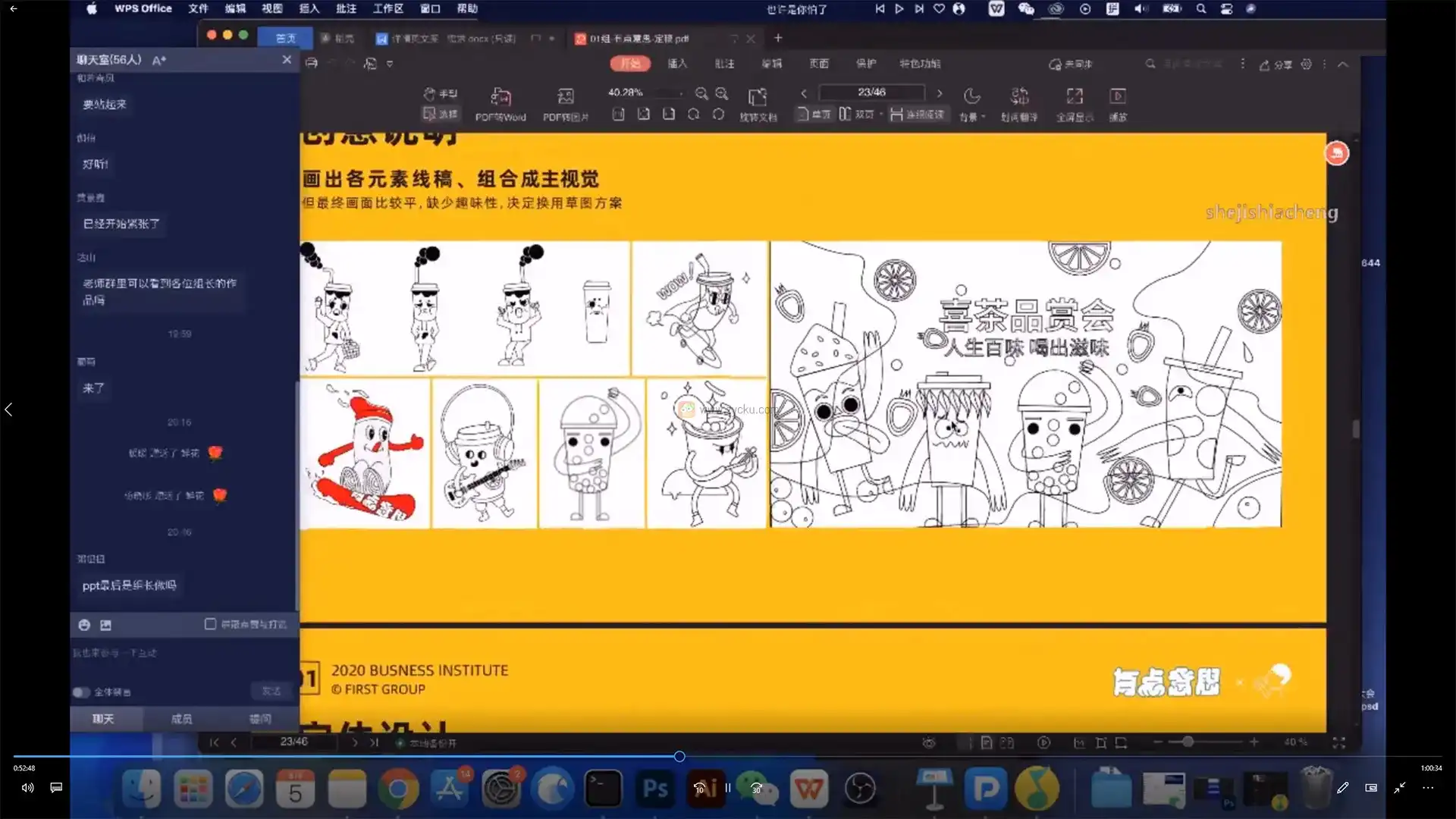Click the PDF转Word conversion icon
Image resolution: width=1456 pixels, height=819 pixels.
click(500, 104)
